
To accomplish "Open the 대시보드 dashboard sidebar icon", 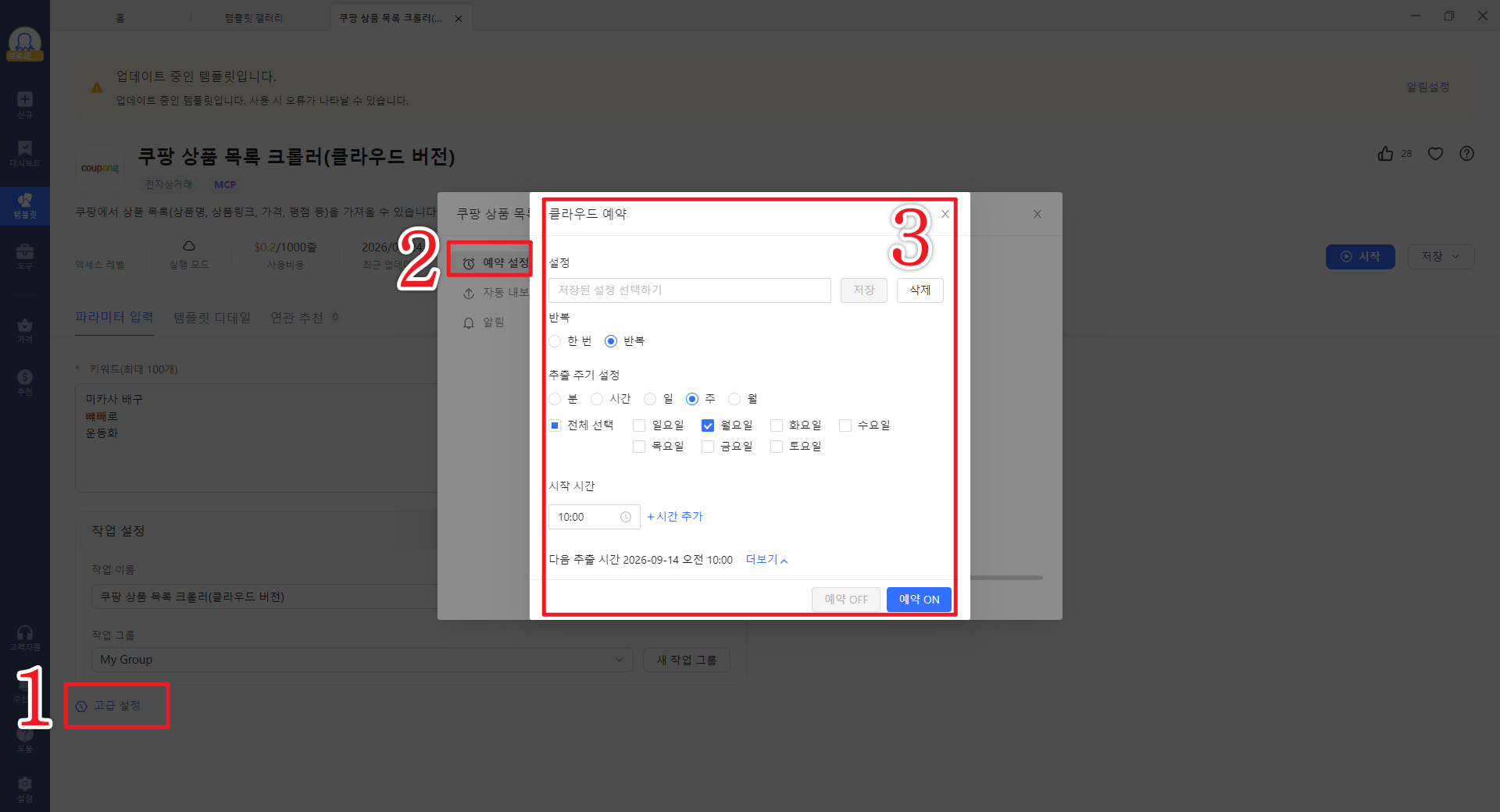I will [25, 153].
